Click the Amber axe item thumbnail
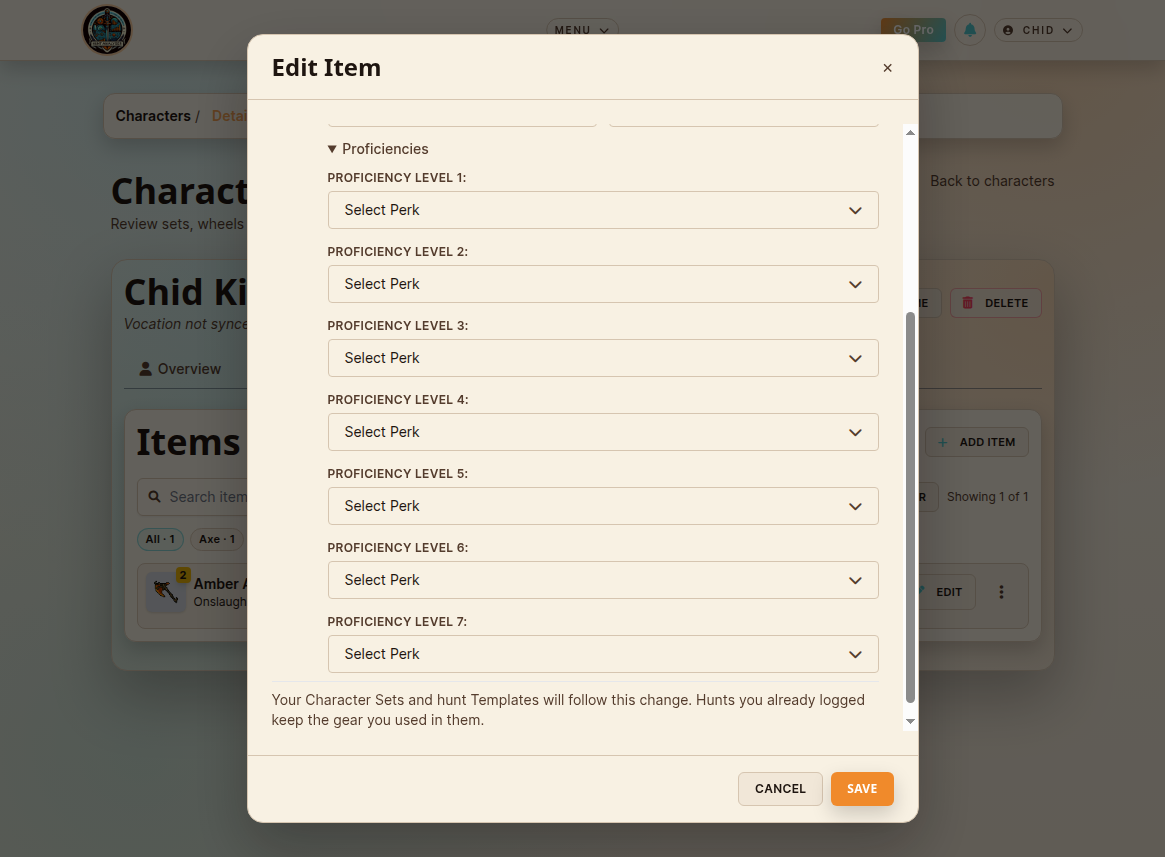Screen dimensions: 1165x857 tap(166, 592)
